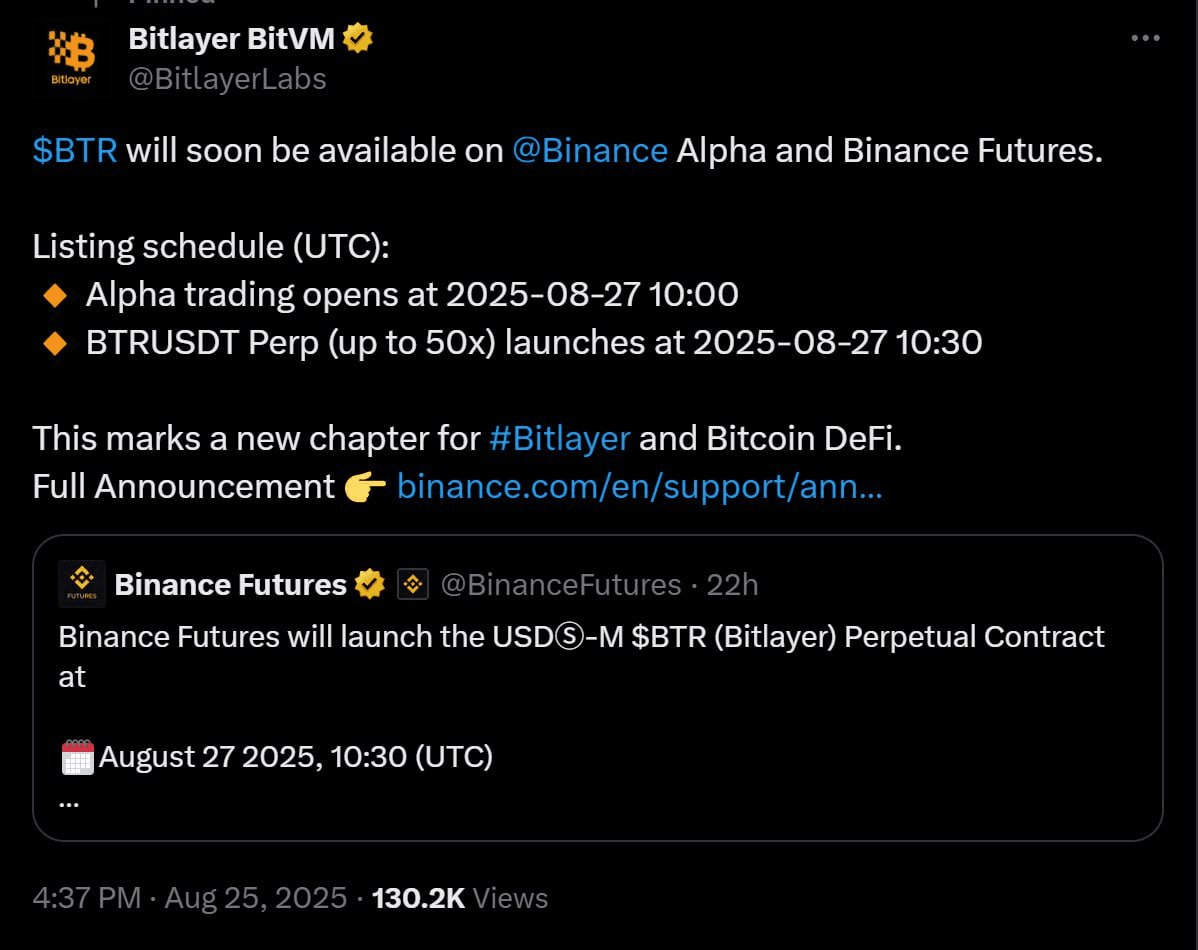Open the 130.2K Views count
Image resolution: width=1198 pixels, height=950 pixels.
point(460,898)
